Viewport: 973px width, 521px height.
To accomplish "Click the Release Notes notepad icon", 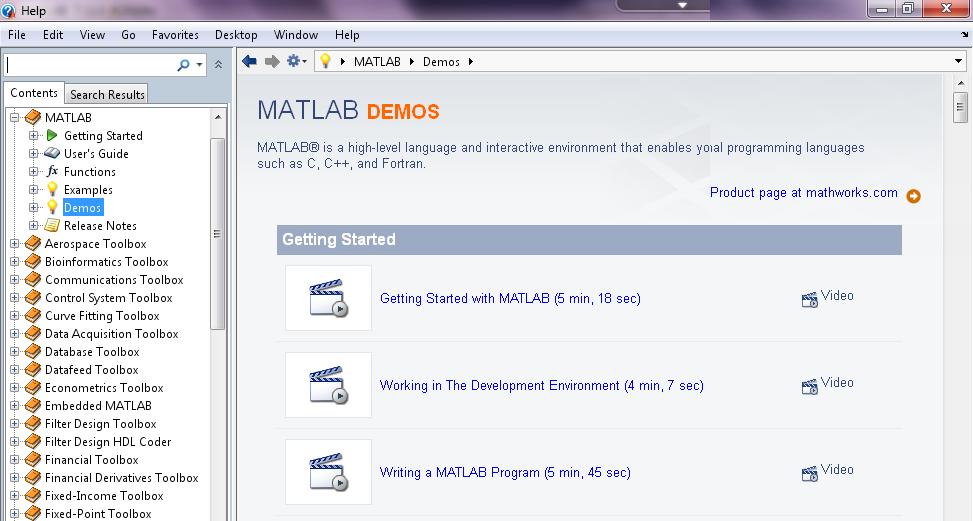I will [52, 225].
